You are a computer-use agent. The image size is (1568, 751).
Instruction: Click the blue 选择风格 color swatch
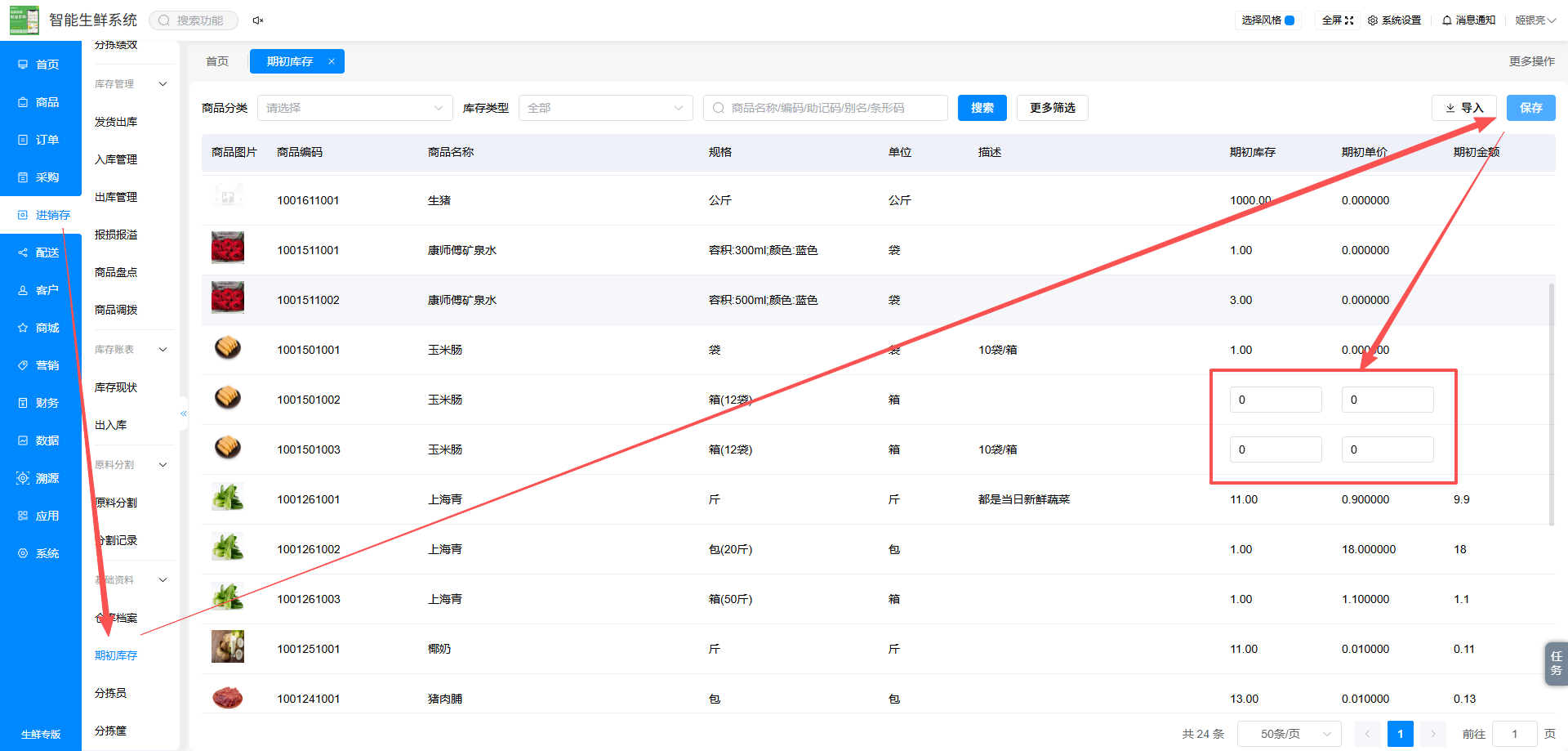[1290, 20]
